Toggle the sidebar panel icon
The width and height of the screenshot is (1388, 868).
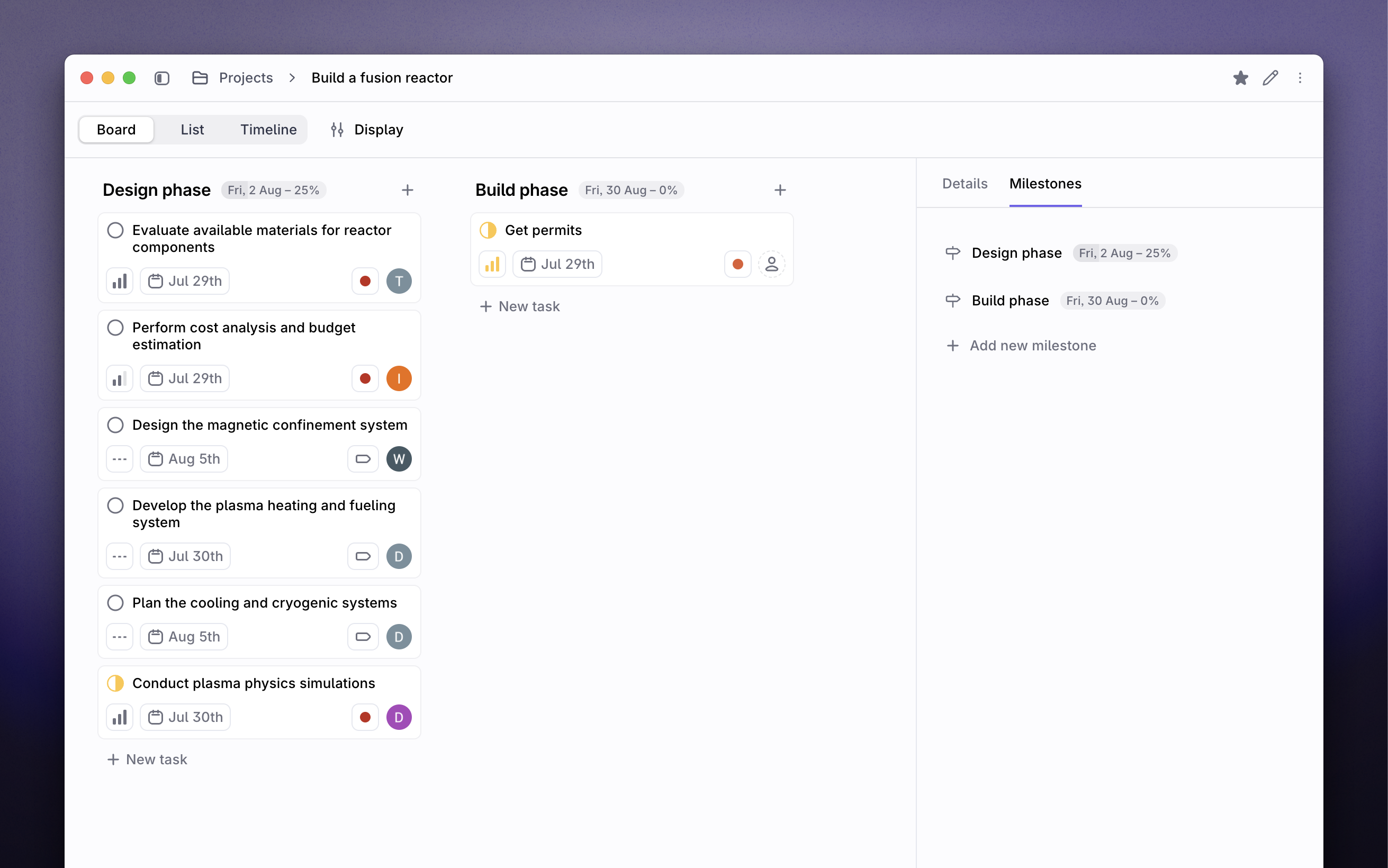[x=162, y=78]
